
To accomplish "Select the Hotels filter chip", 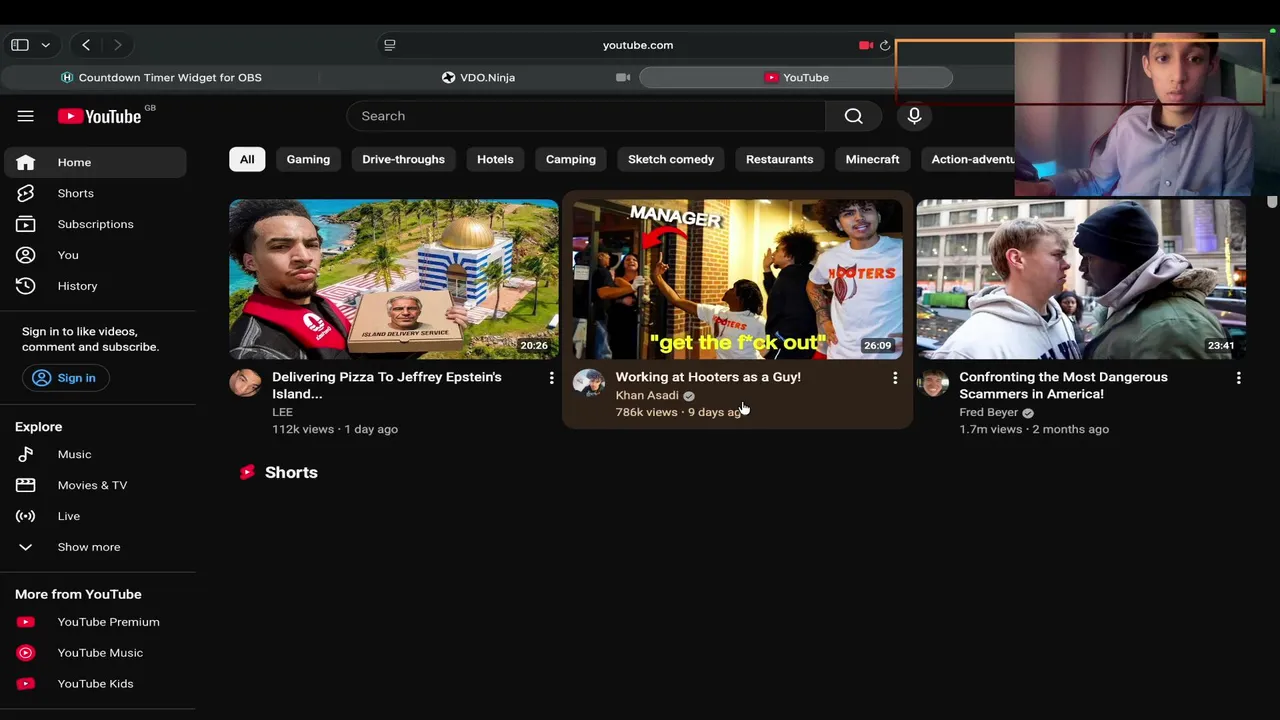I will point(495,159).
